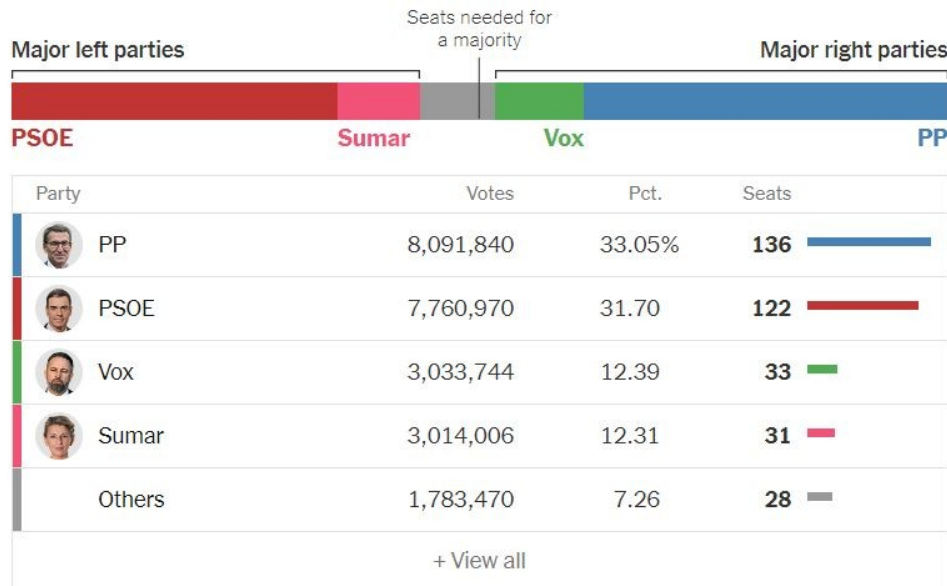Click the red PSOE segment in top bar
The image size is (947, 586).
(x=174, y=101)
